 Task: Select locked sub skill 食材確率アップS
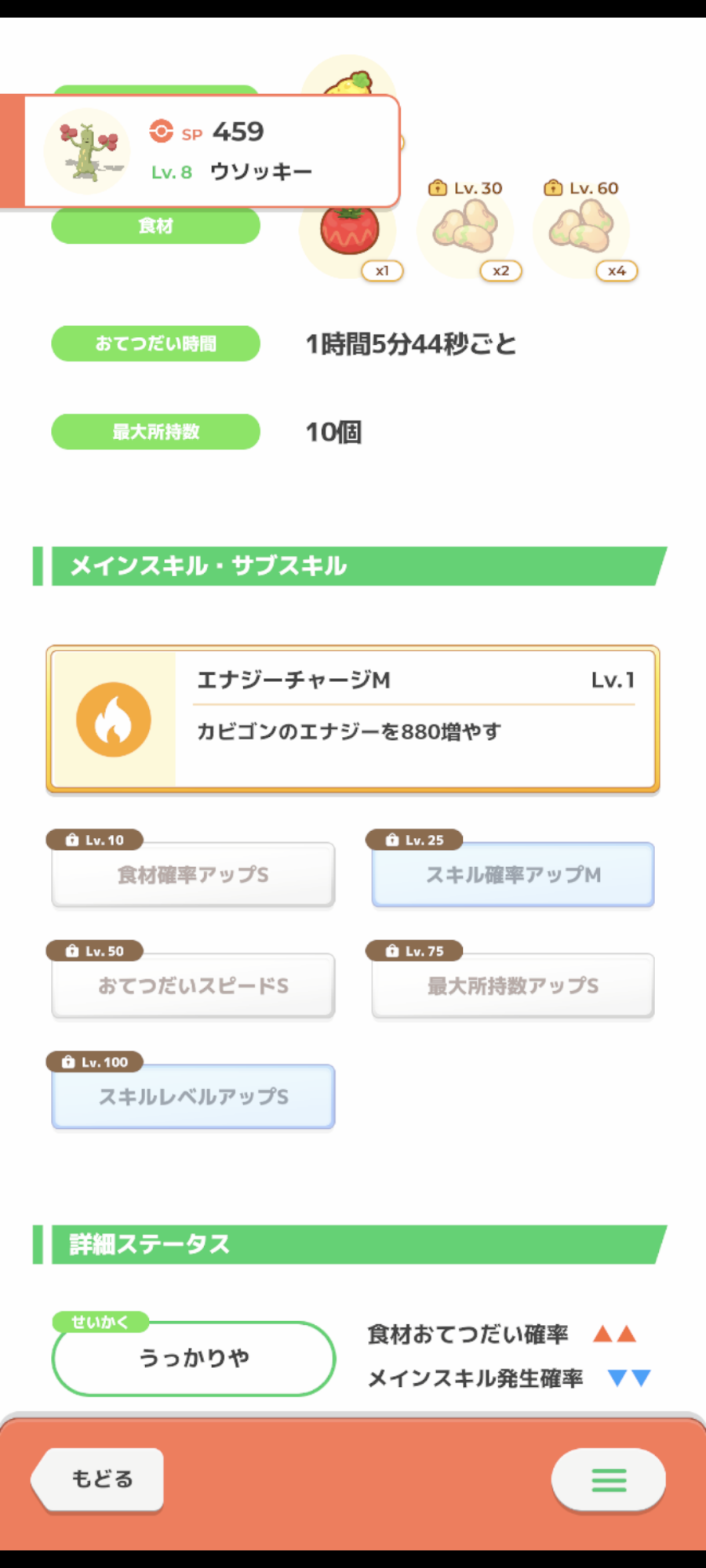coord(193,875)
